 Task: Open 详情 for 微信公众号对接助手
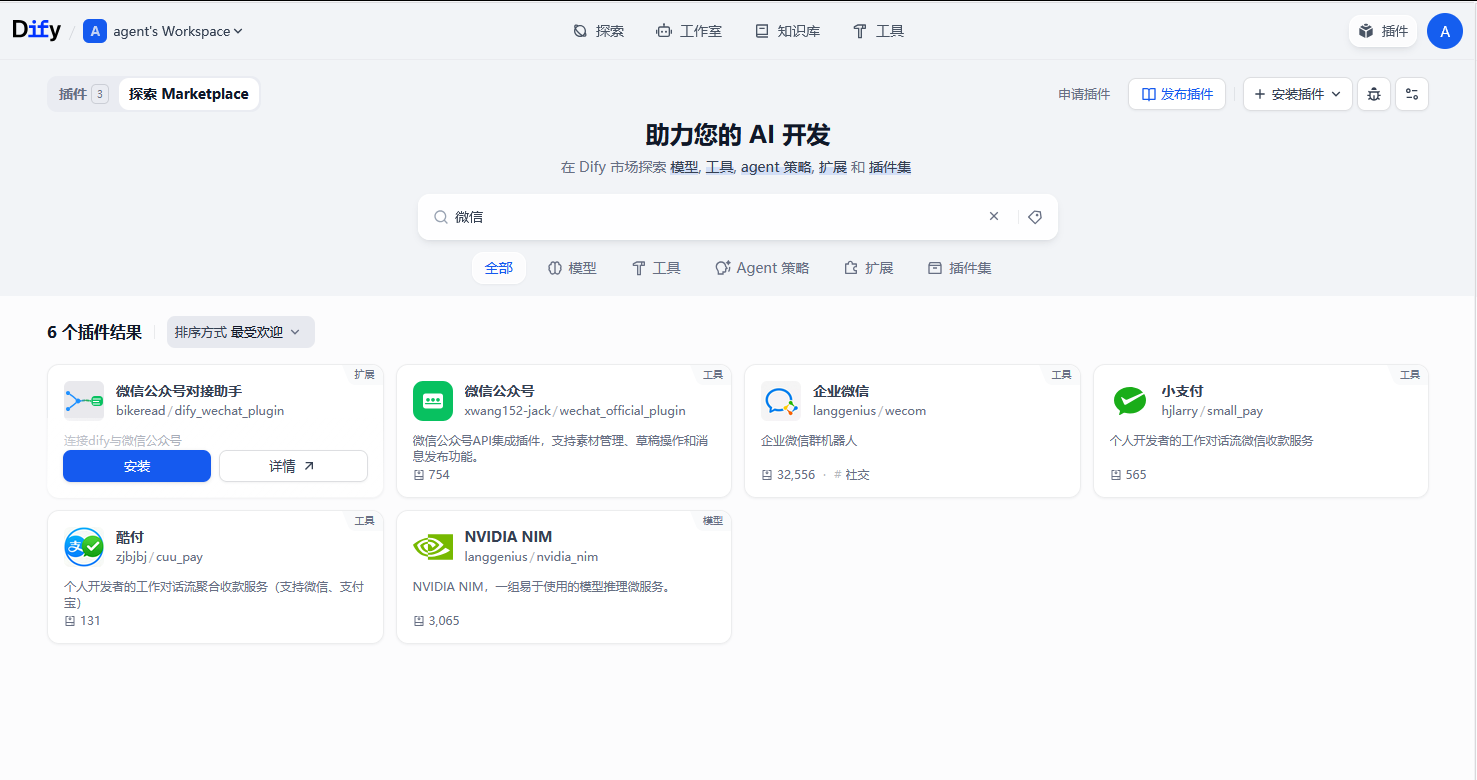(293, 466)
